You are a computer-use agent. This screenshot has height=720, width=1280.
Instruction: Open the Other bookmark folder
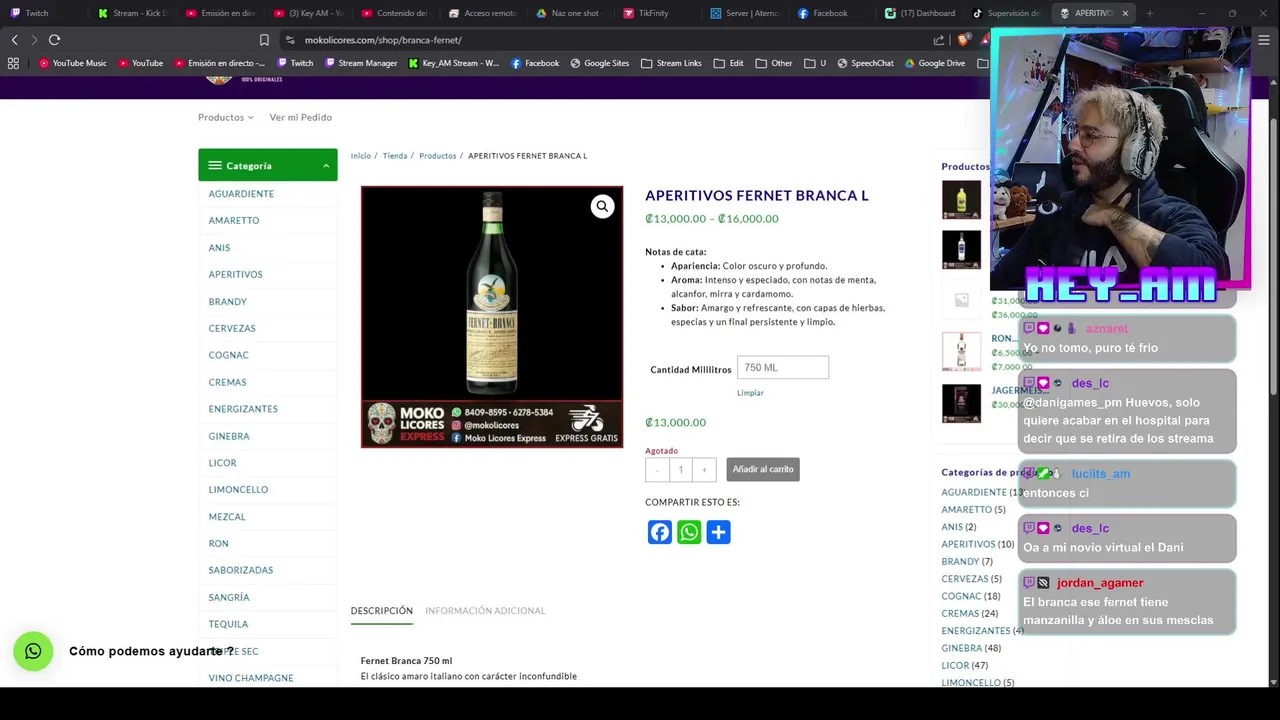coord(775,63)
